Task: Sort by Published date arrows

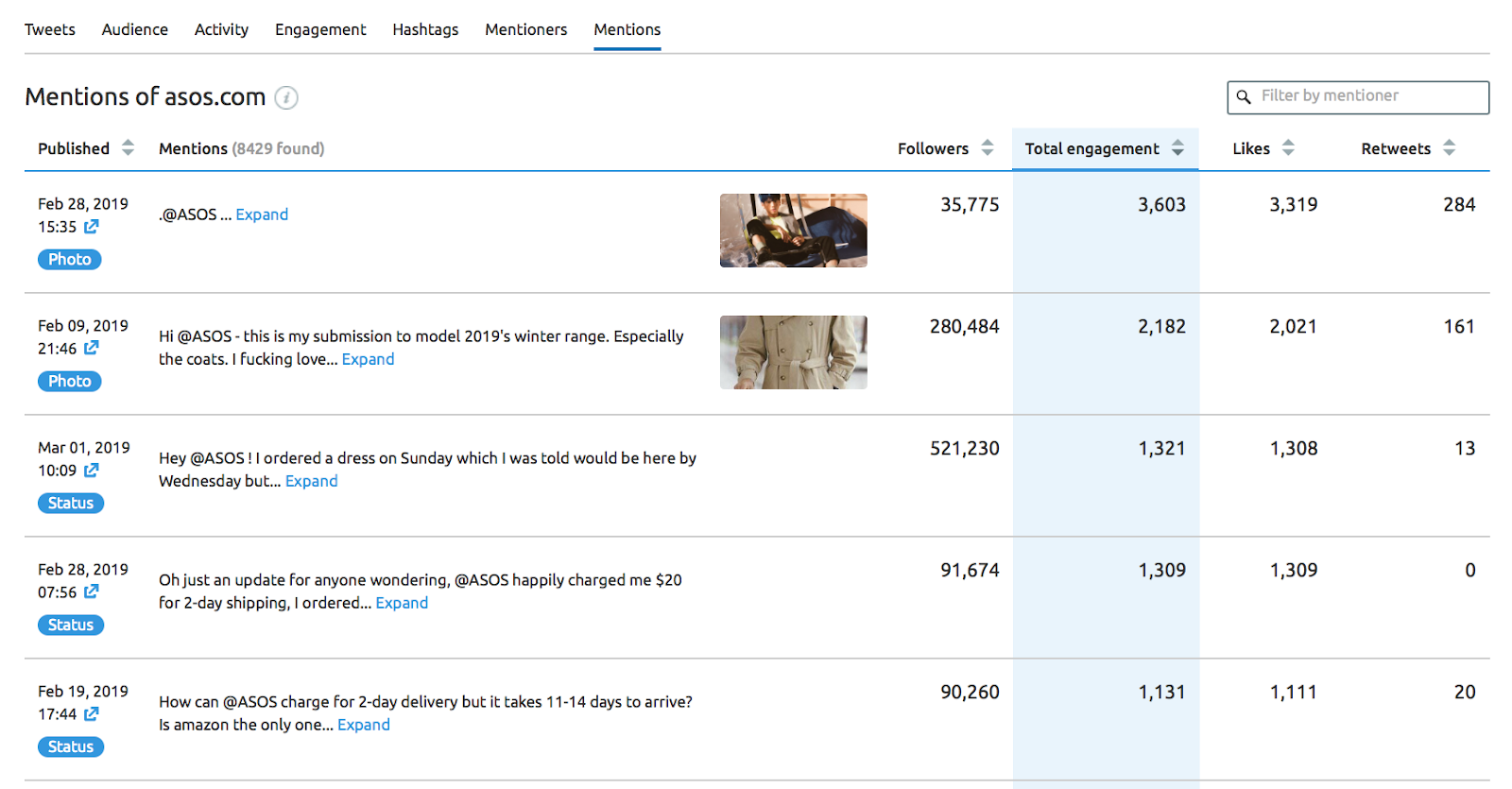Action: point(128,148)
